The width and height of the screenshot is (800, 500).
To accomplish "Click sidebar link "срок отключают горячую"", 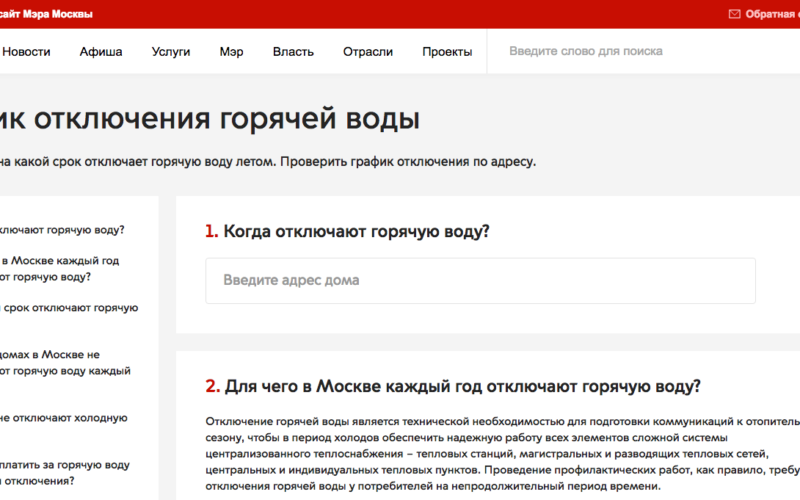I will (x=69, y=308).
